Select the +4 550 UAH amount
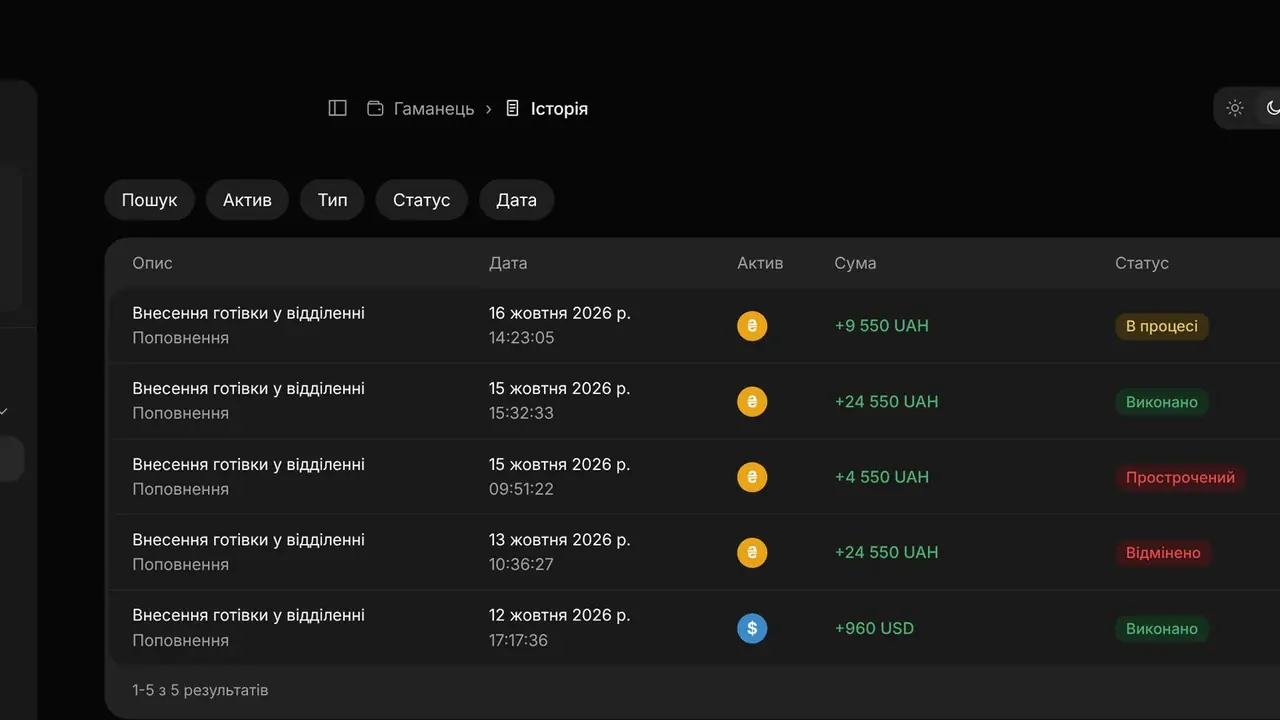 [x=882, y=477]
